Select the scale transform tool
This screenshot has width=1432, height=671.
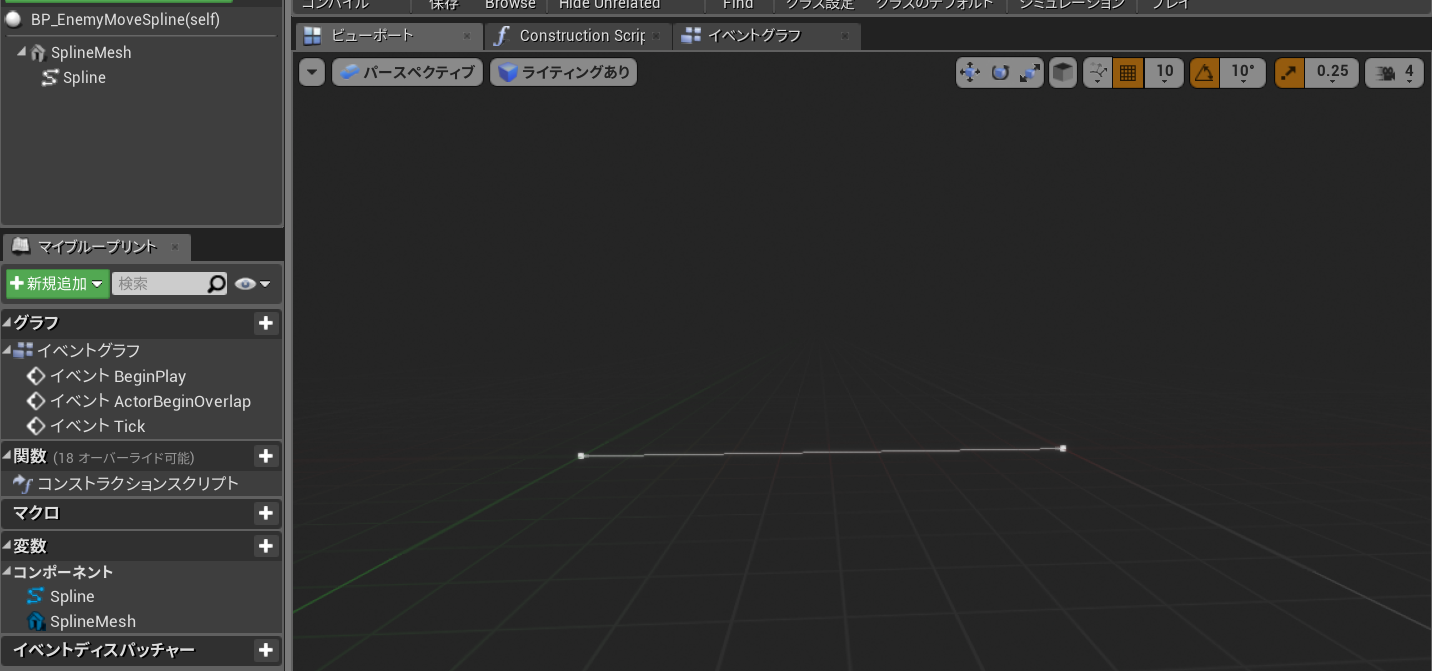tap(1030, 72)
